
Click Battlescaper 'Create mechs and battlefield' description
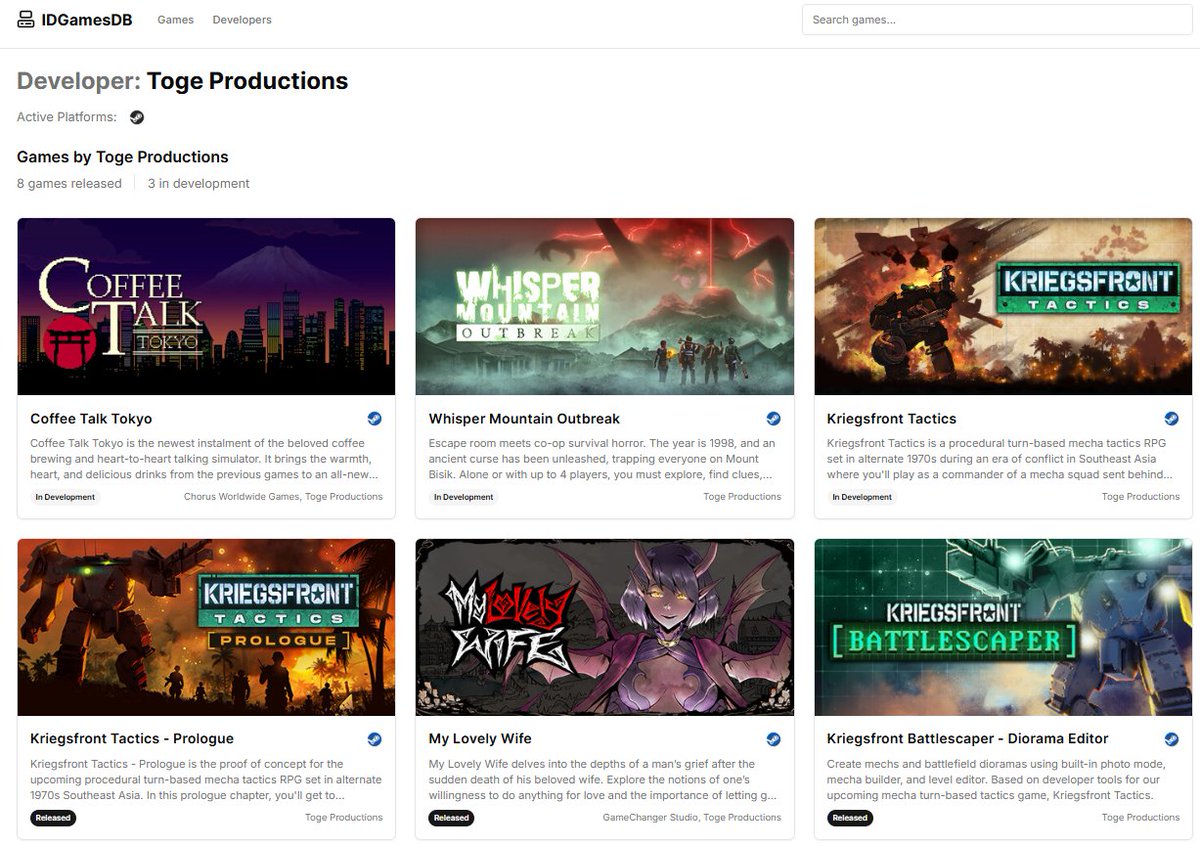992,779
